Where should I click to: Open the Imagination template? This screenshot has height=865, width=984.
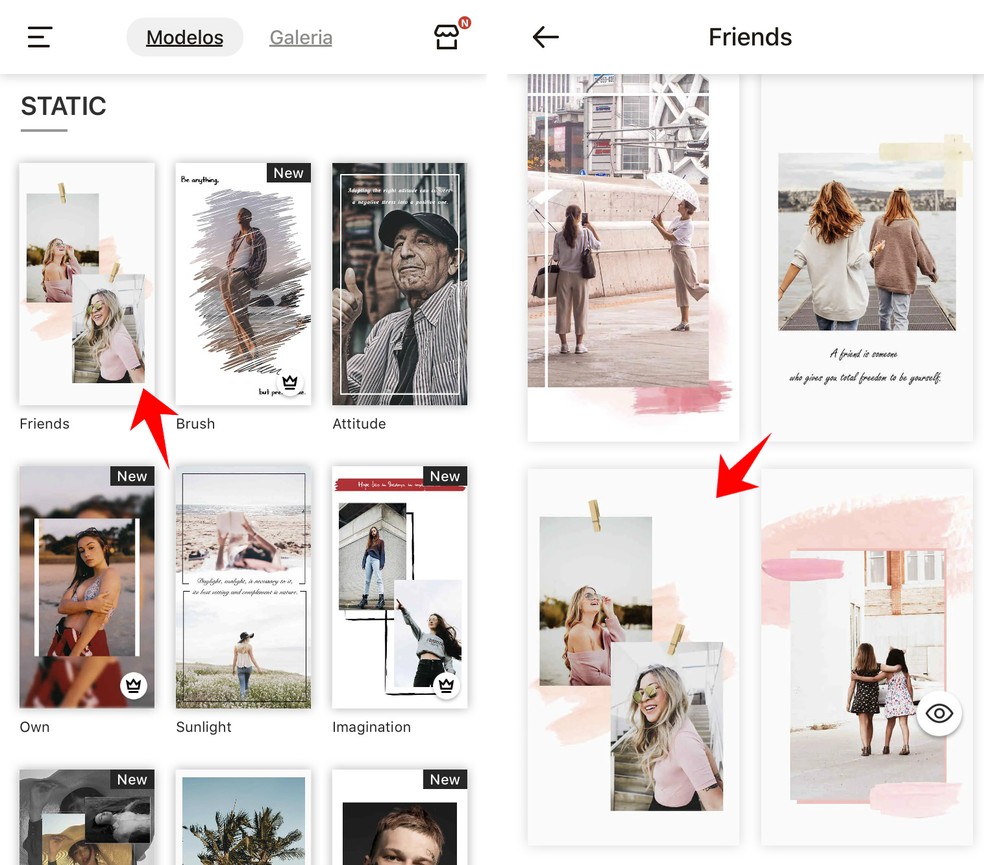click(399, 587)
